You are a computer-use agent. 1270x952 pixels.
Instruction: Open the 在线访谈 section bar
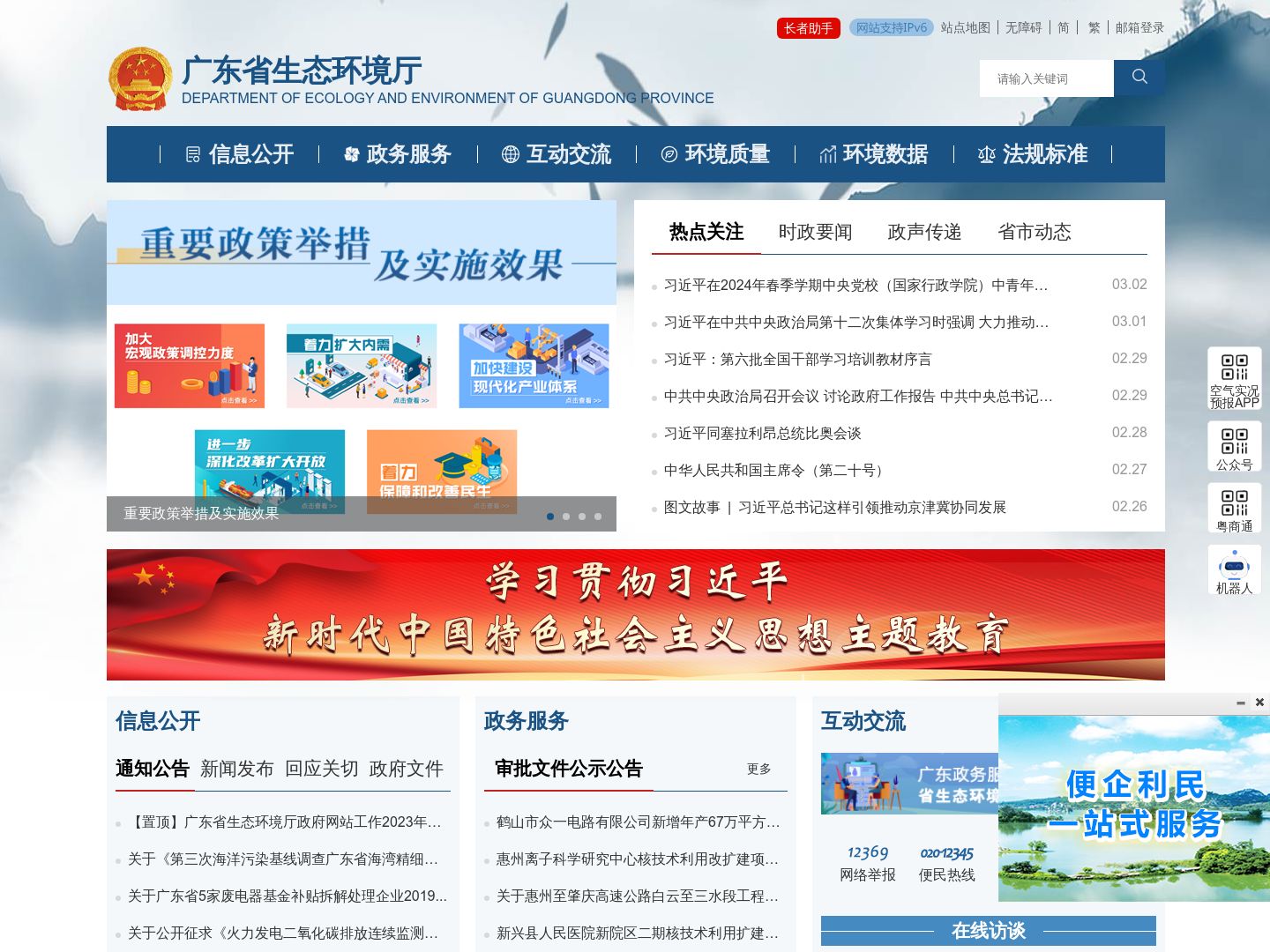pos(989,930)
